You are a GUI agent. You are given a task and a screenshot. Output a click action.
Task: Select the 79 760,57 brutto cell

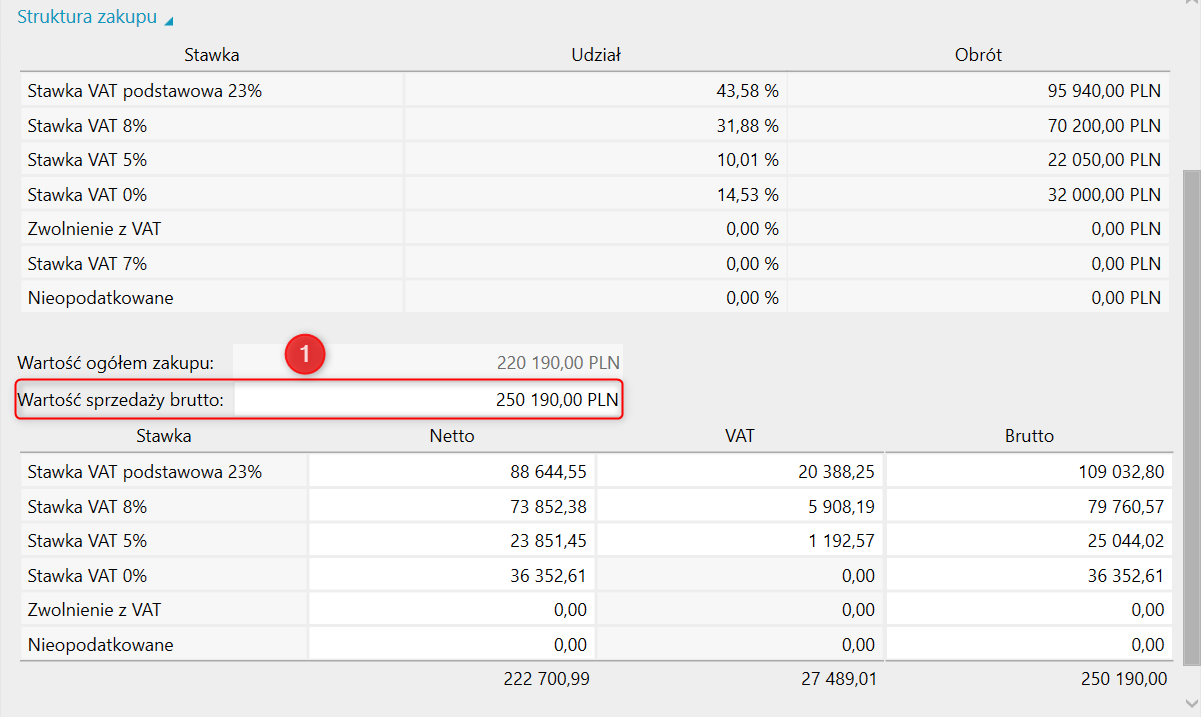click(1029, 507)
